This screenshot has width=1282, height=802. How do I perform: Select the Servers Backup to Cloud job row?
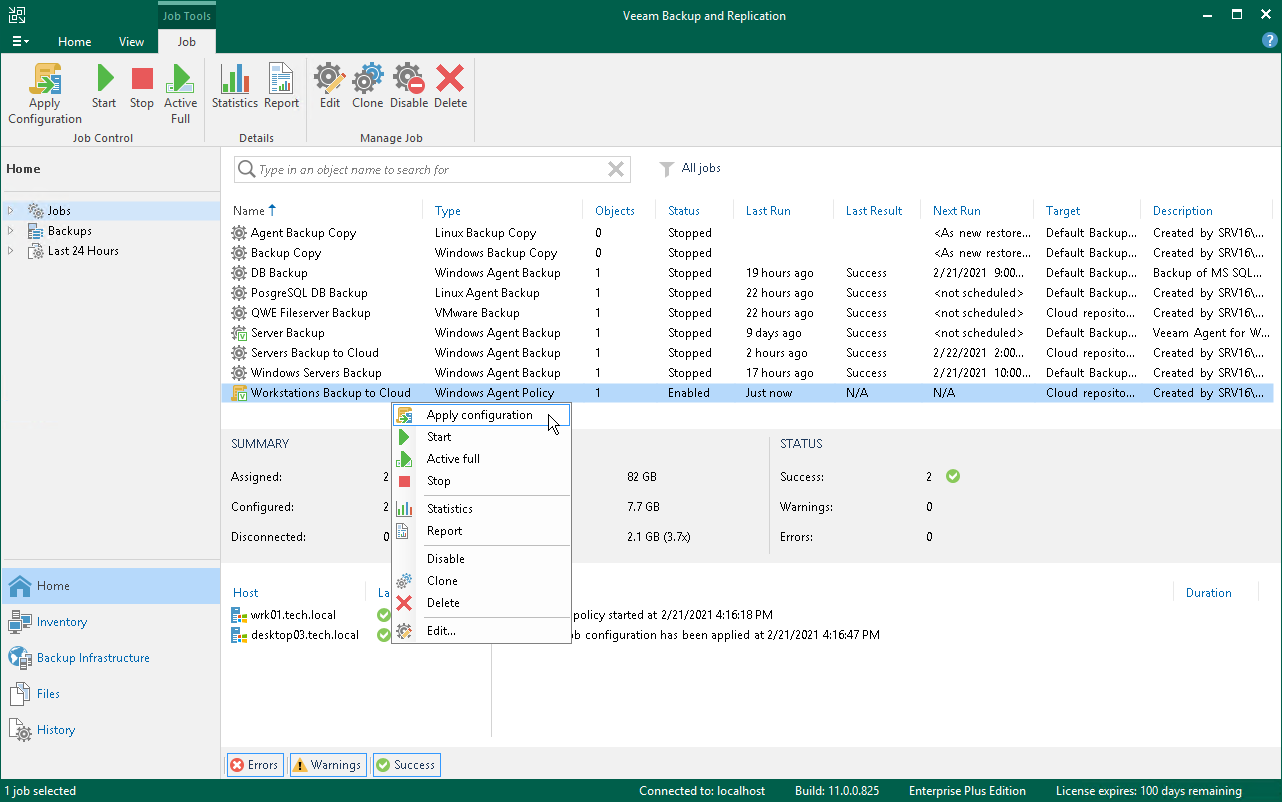click(x=747, y=353)
